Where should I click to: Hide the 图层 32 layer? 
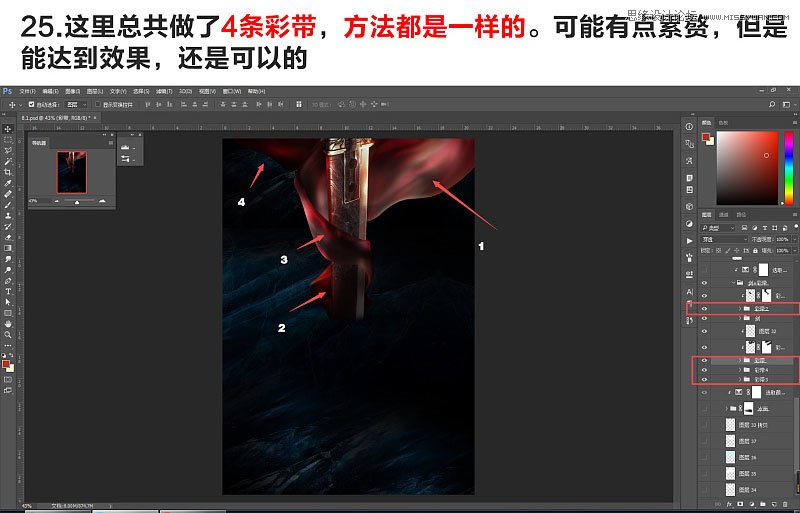705,331
